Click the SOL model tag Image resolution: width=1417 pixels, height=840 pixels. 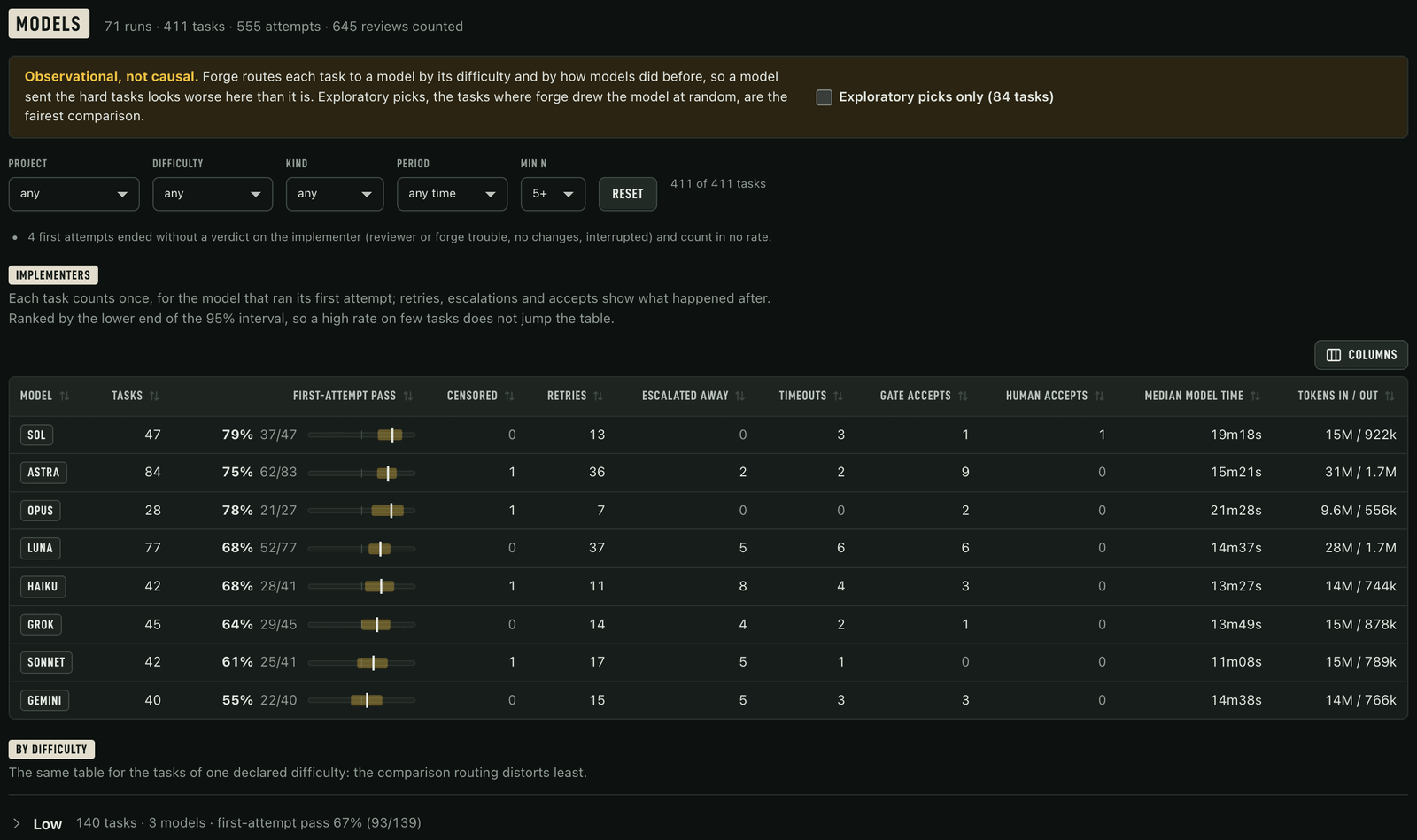tap(36, 435)
